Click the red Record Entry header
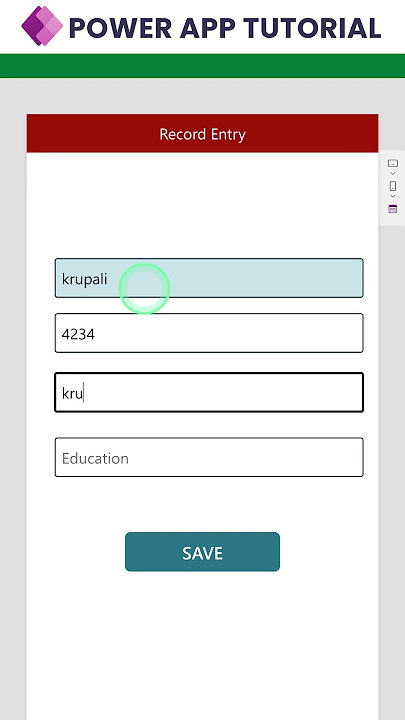This screenshot has width=405, height=720. [x=202, y=133]
